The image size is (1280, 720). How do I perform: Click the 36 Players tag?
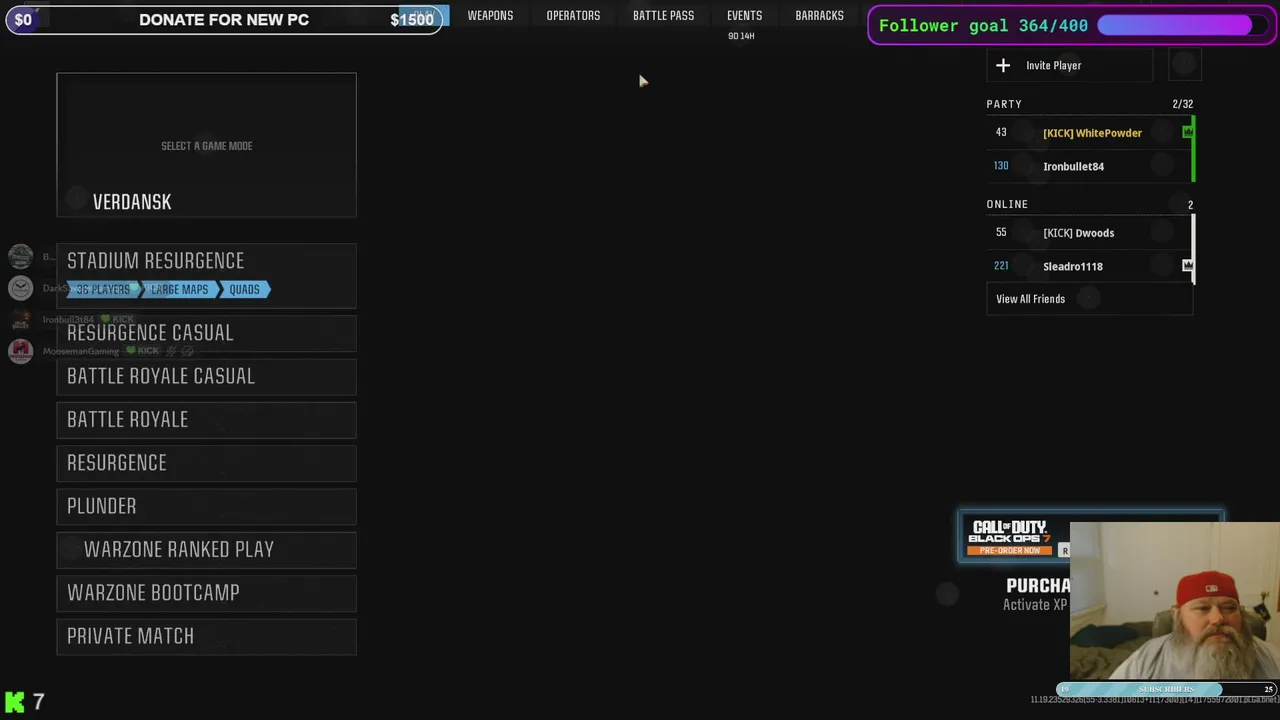click(x=104, y=289)
